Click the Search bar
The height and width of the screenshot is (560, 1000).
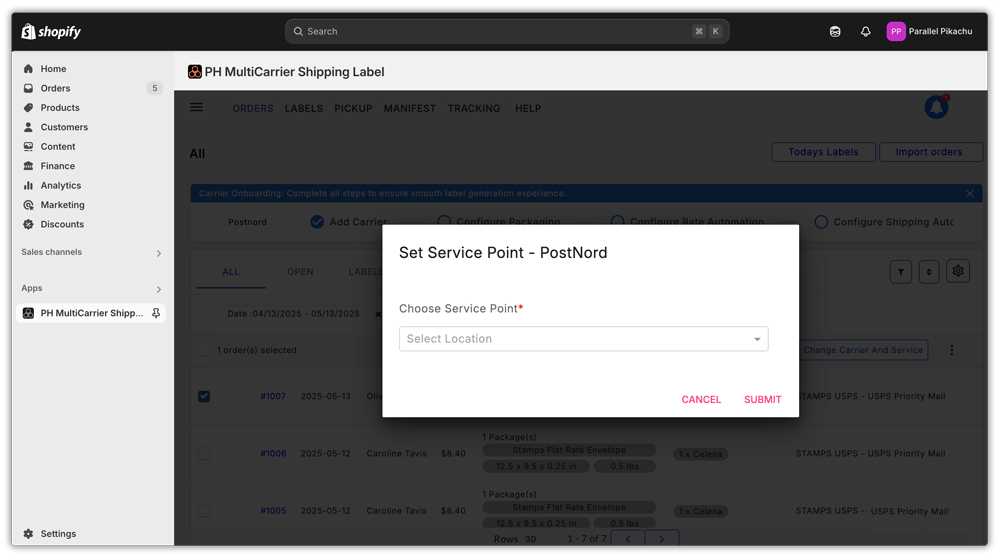(x=507, y=31)
